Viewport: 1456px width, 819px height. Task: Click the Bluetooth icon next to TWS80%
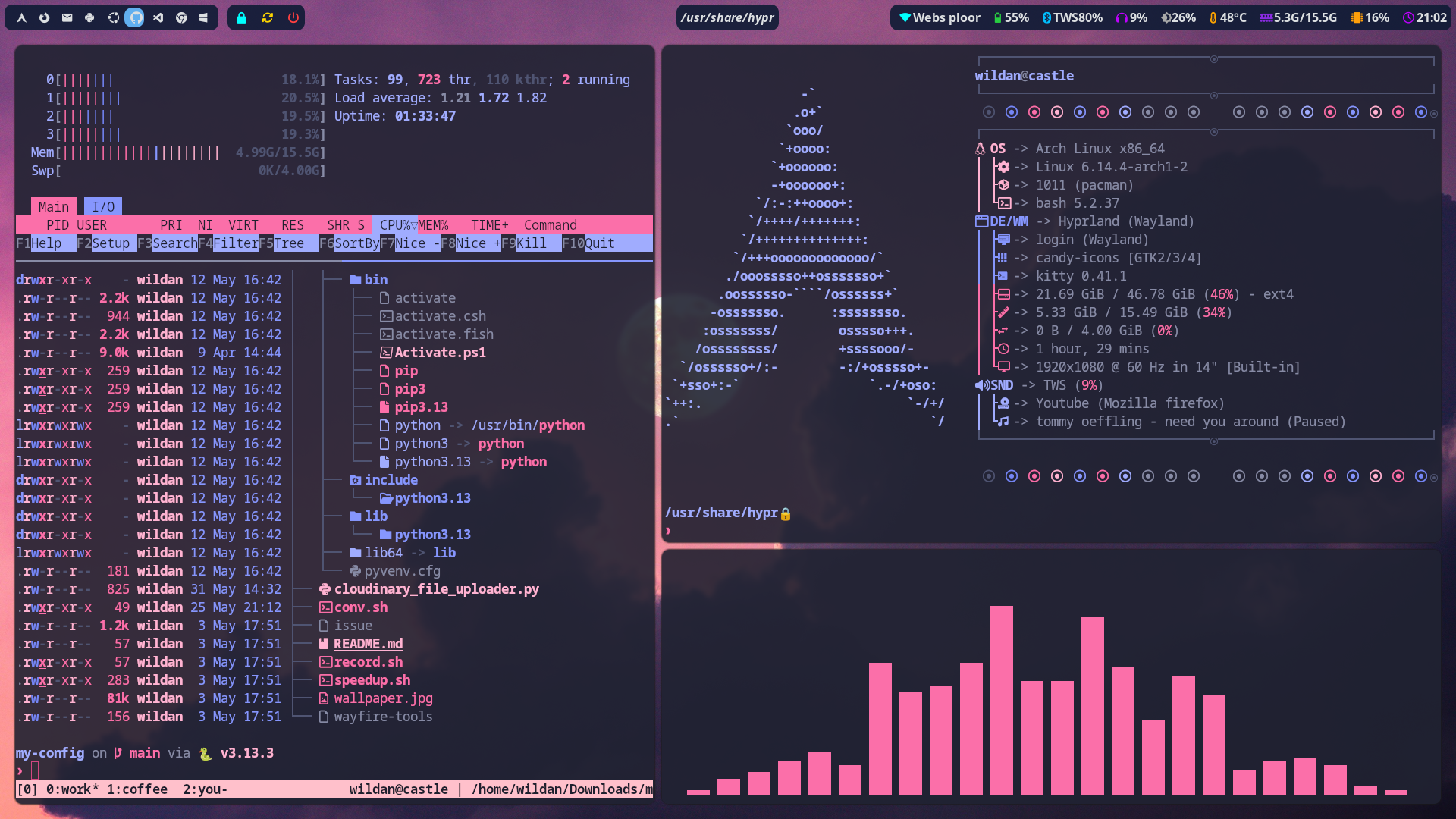tap(1046, 17)
